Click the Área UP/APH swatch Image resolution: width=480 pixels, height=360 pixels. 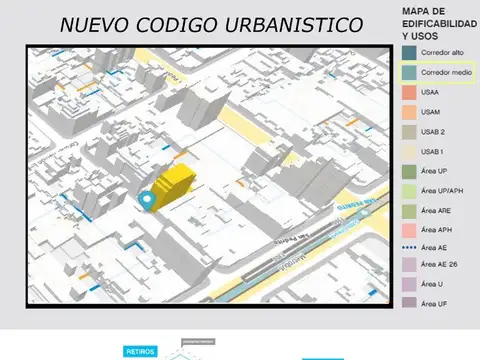409,191
